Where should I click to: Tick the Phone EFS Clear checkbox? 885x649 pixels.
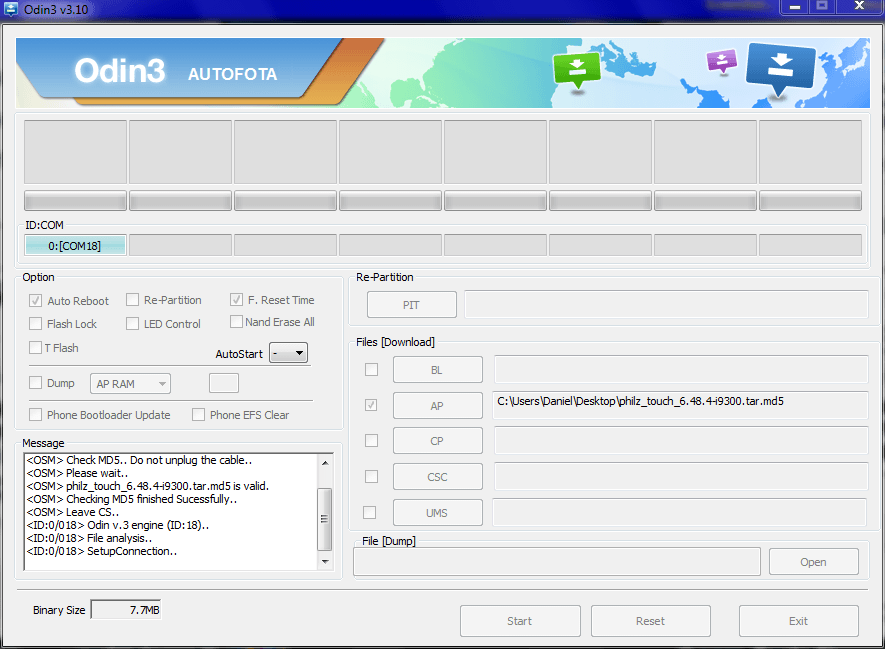tap(198, 415)
